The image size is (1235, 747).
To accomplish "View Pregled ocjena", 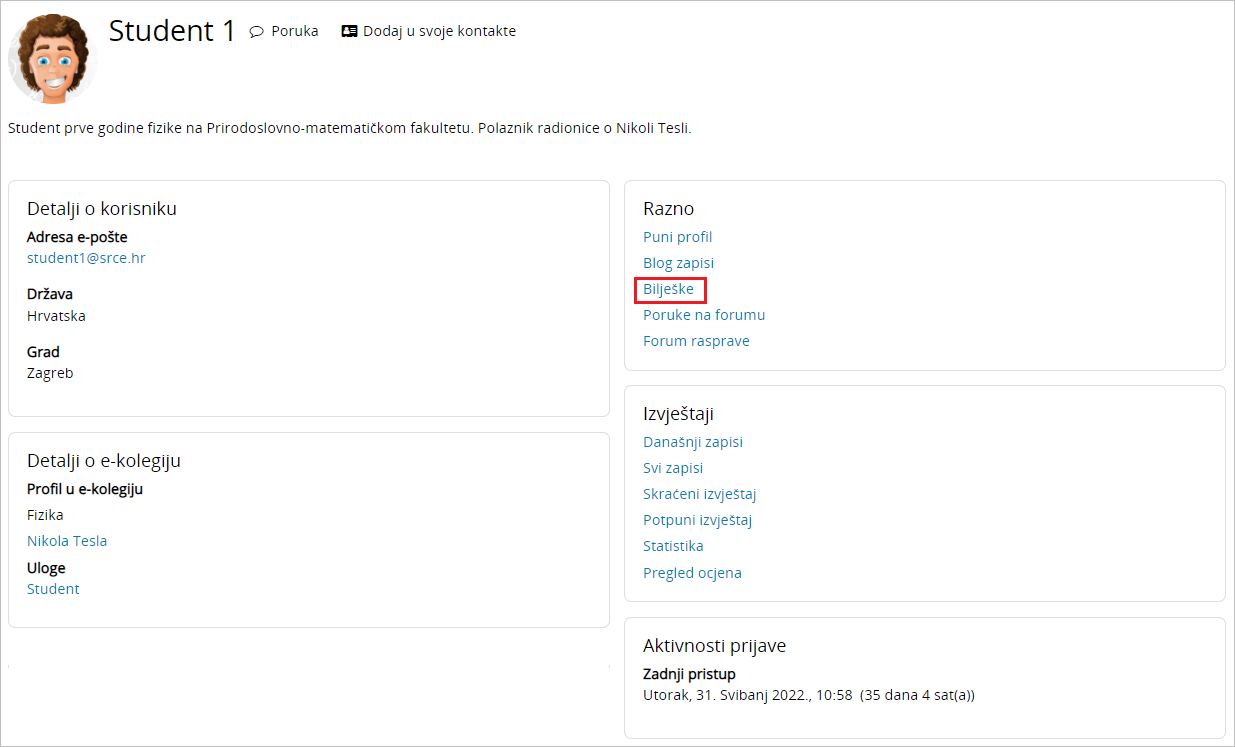I will (x=692, y=573).
